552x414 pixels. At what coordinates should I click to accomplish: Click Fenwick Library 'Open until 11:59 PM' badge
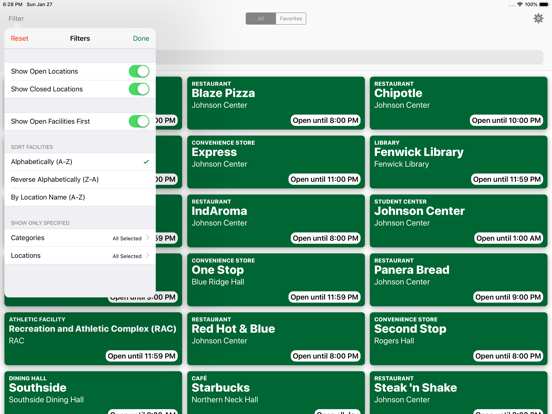[x=507, y=179]
